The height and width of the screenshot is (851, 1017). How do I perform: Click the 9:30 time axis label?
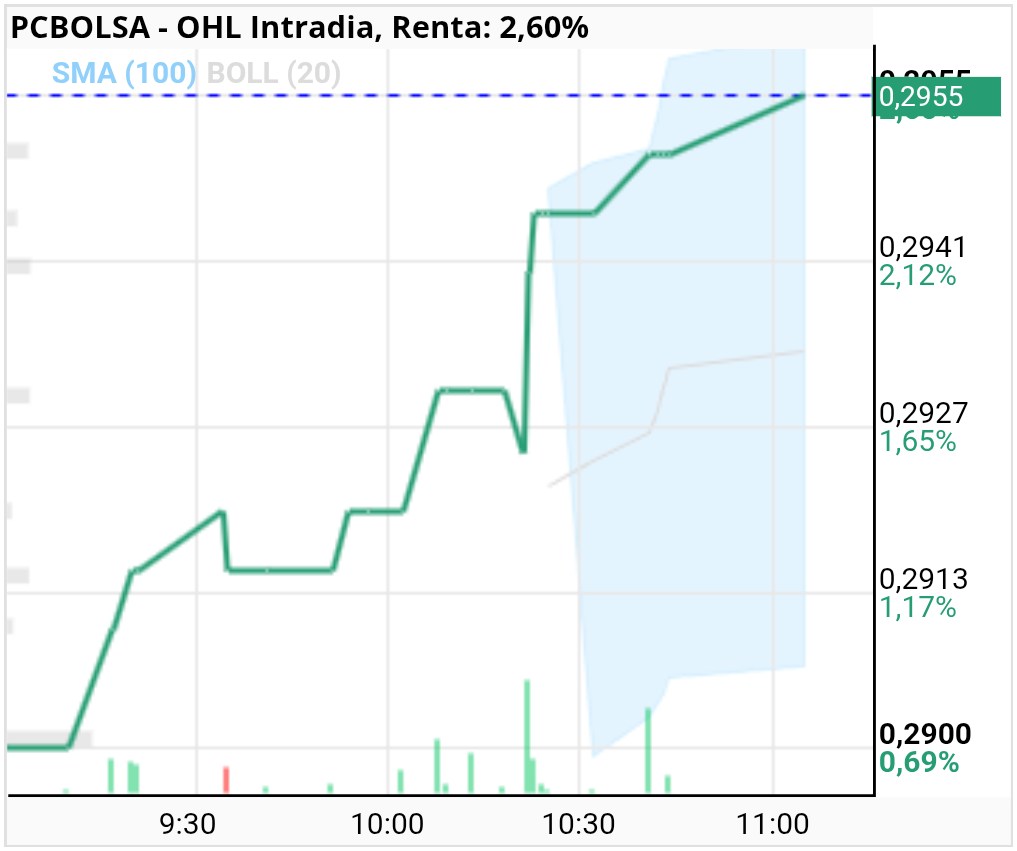click(187, 824)
